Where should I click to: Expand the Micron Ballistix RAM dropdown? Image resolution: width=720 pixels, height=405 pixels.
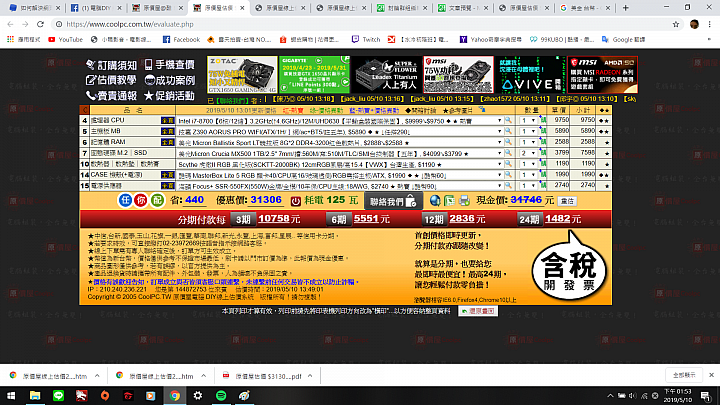click(x=500, y=143)
